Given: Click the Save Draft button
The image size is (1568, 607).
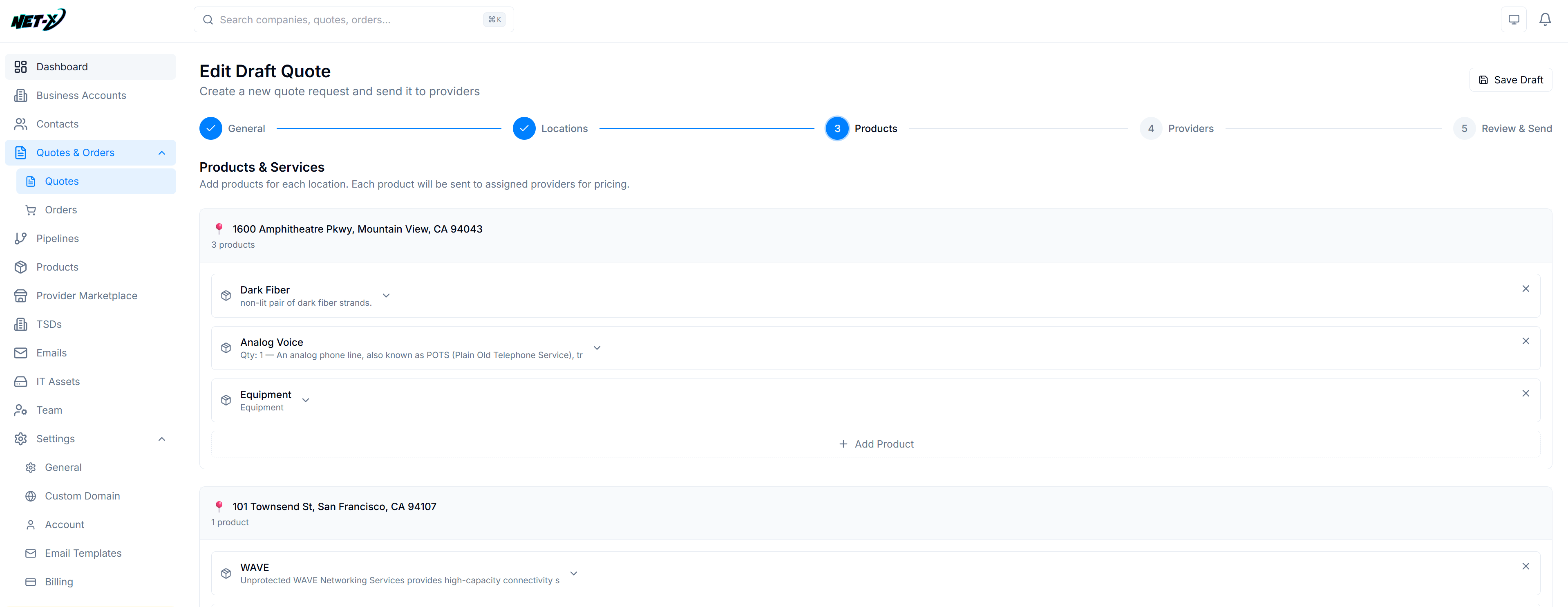Looking at the screenshot, I should (x=1511, y=79).
